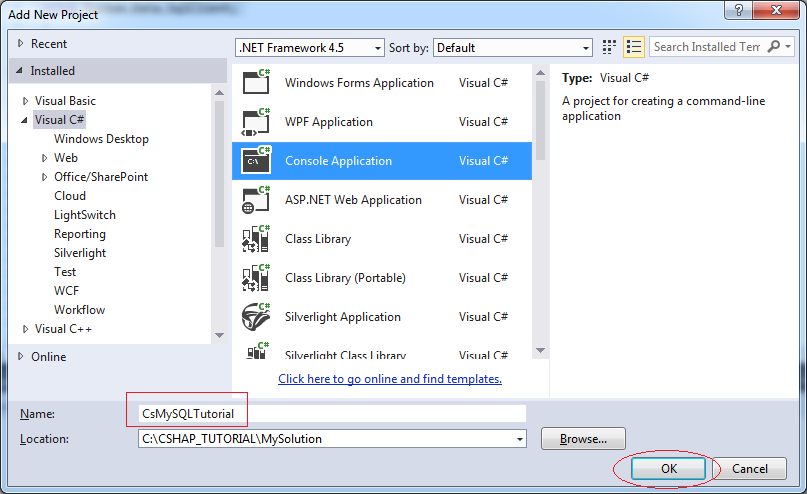Viewport: 807px width, 494px height.
Task: Switch to medium icons list view
Action: pos(634,47)
